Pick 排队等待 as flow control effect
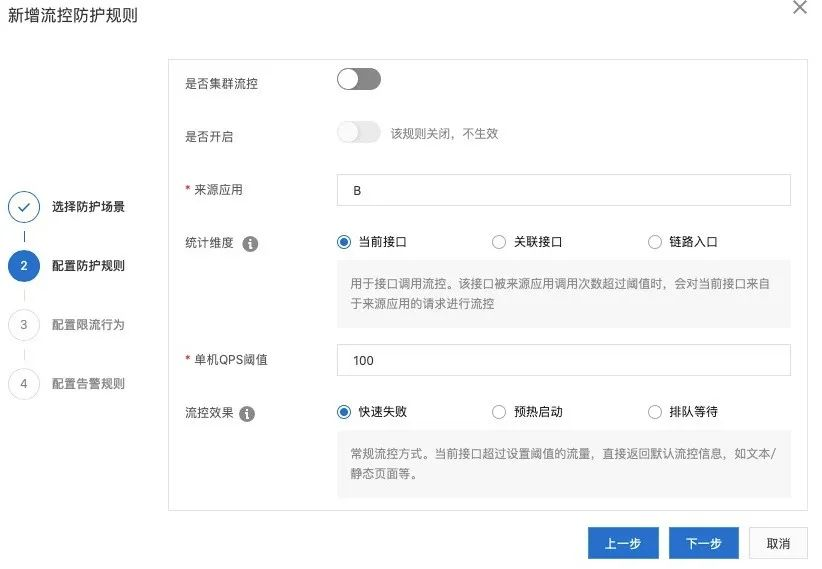 [x=655, y=412]
